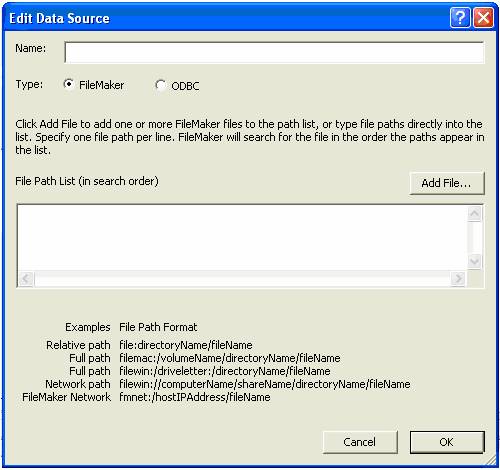This screenshot has width=500, height=470.
Task: Click the Name: label
Action: pos(31,48)
